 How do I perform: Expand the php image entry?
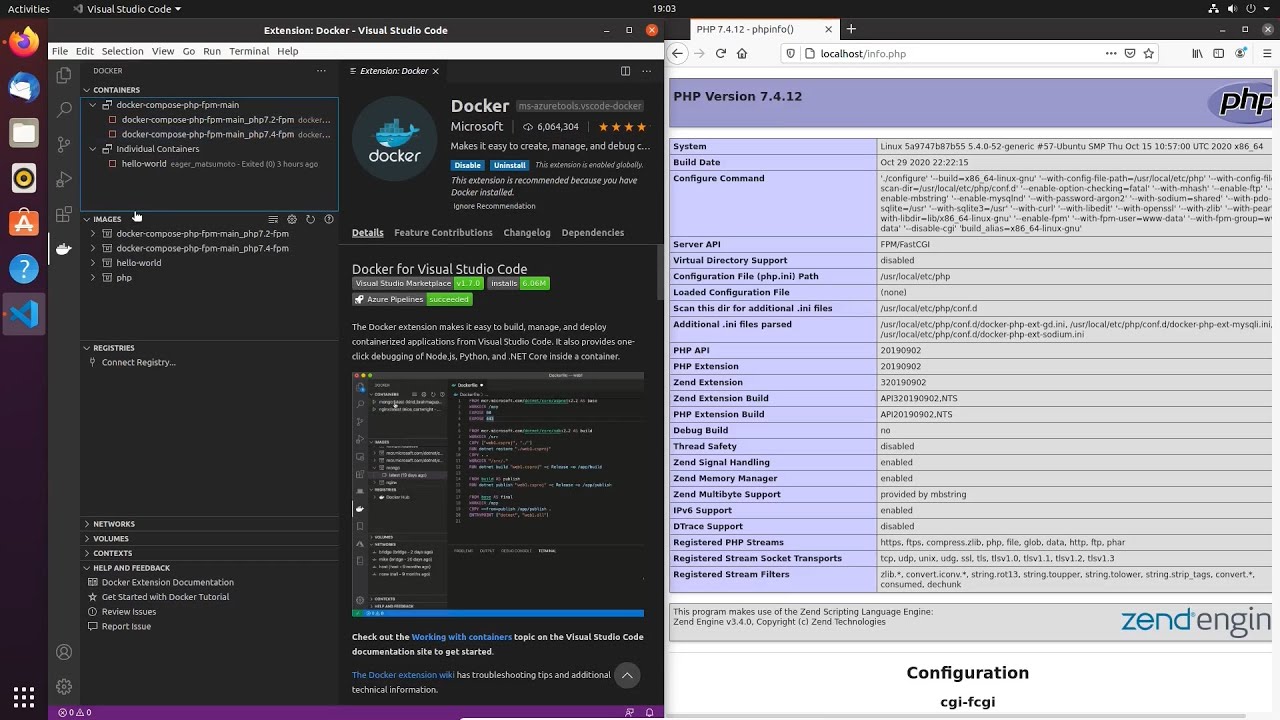[93, 278]
